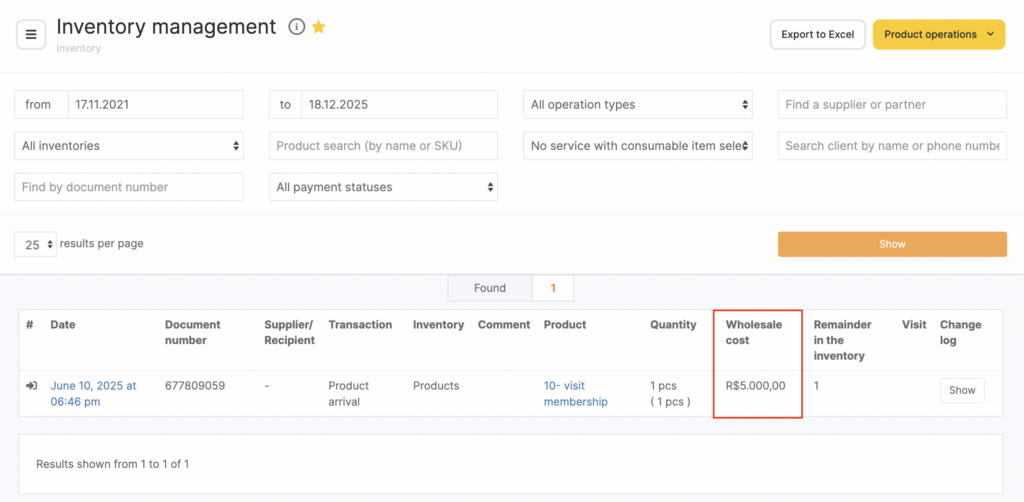Focus the Find by document number field
The width and height of the screenshot is (1024, 502).
129,187
